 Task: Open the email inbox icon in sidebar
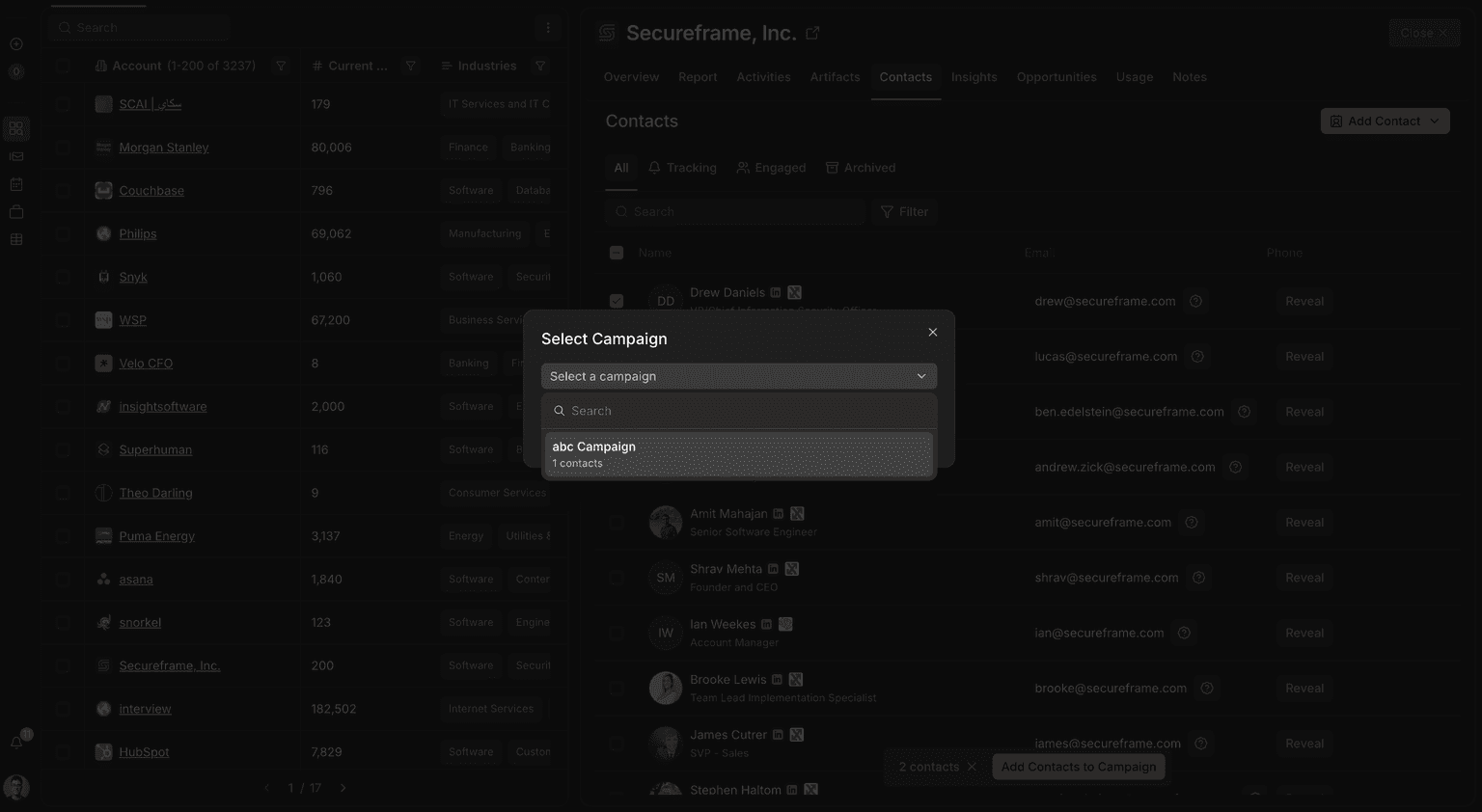point(16,155)
